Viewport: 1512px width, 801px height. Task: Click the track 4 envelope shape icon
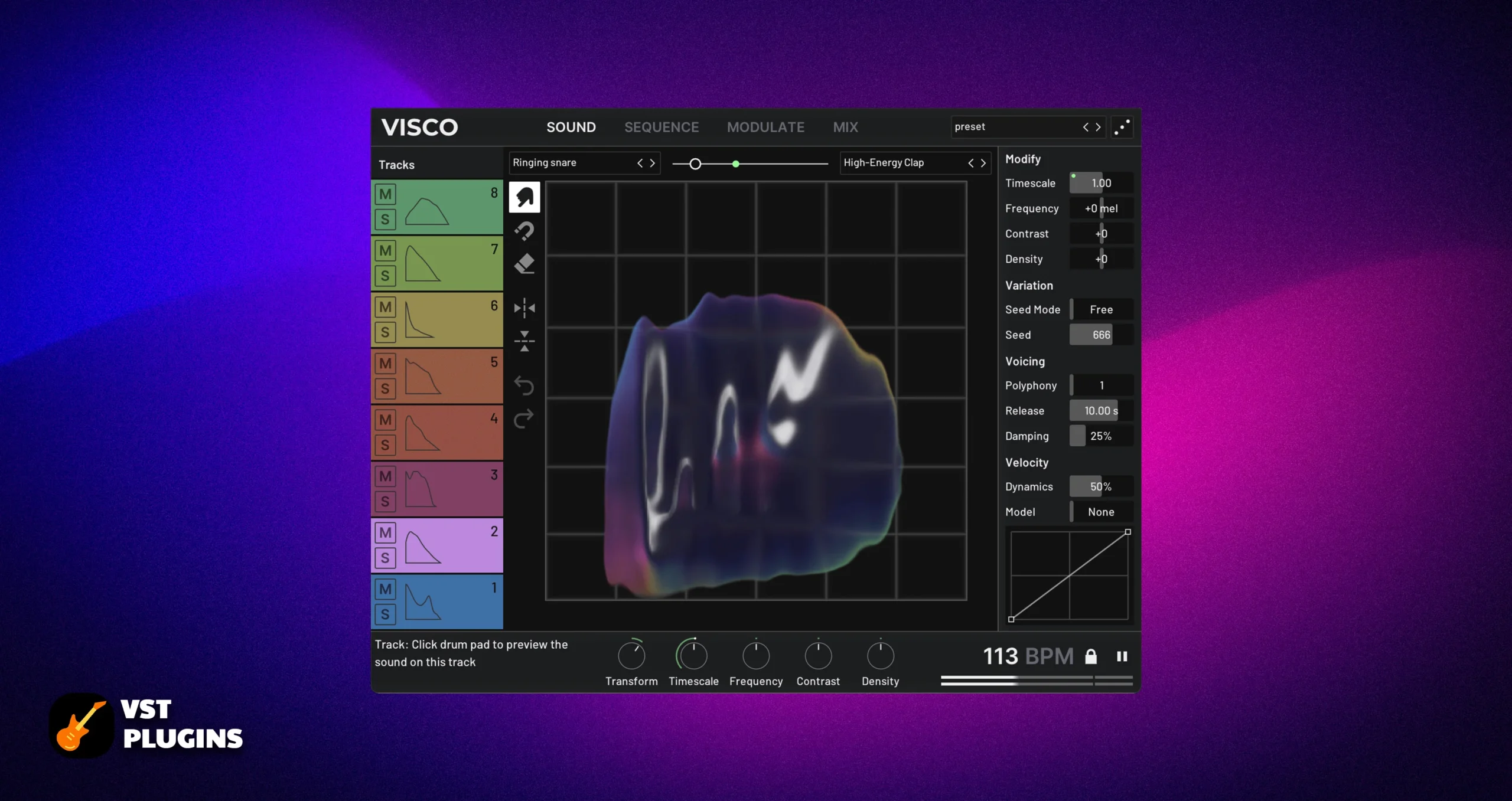coord(422,433)
